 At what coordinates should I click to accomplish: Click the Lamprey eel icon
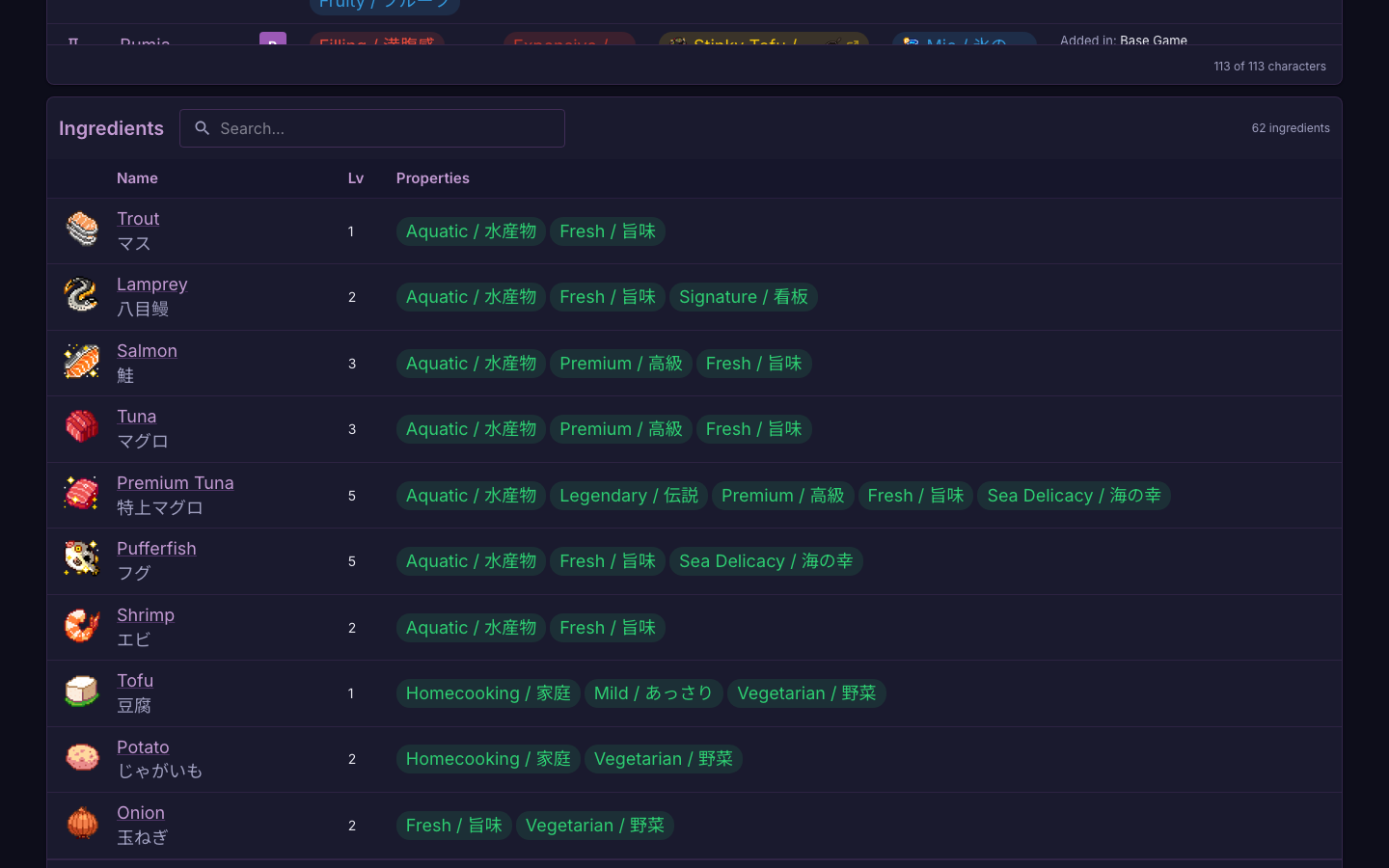[x=82, y=296]
